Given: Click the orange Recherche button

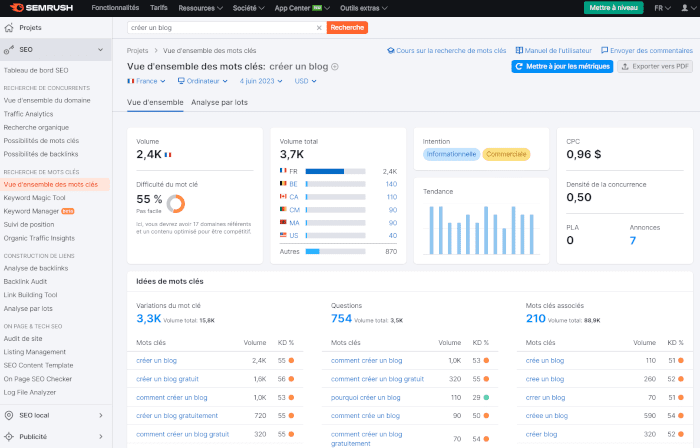Looking at the screenshot, I should (x=347, y=28).
